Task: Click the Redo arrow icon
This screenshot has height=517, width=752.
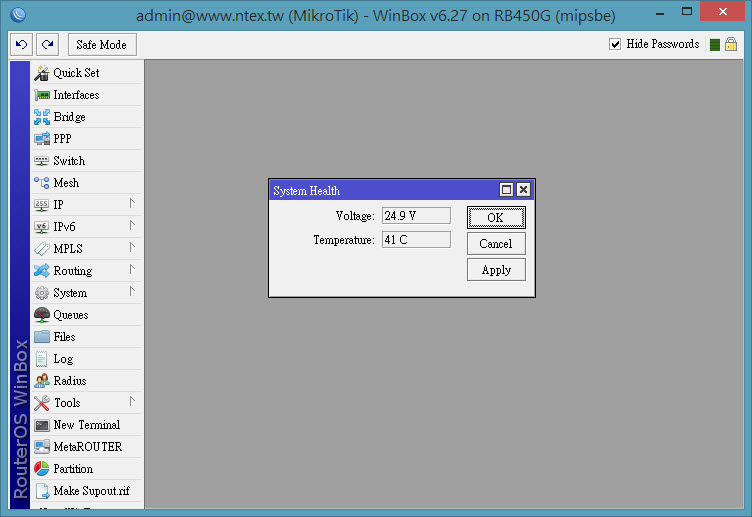Action: (47, 45)
